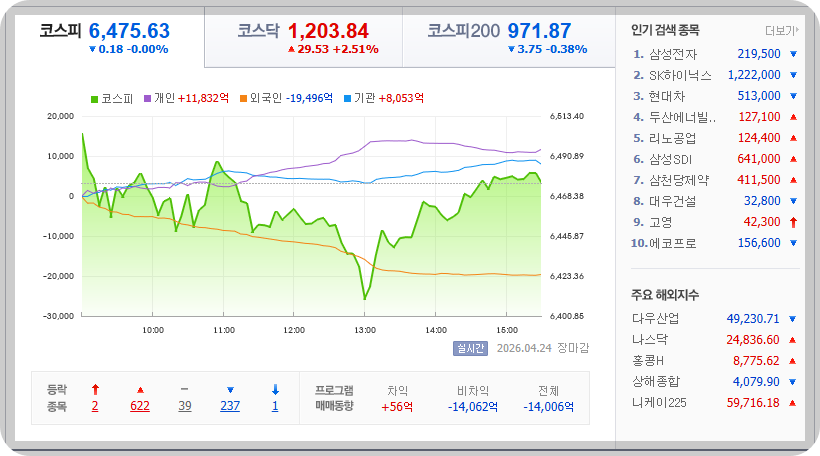Image resolution: width=820 pixels, height=456 pixels.
Task: Click the orange 외국인 legend swatch
Action: coord(243,98)
